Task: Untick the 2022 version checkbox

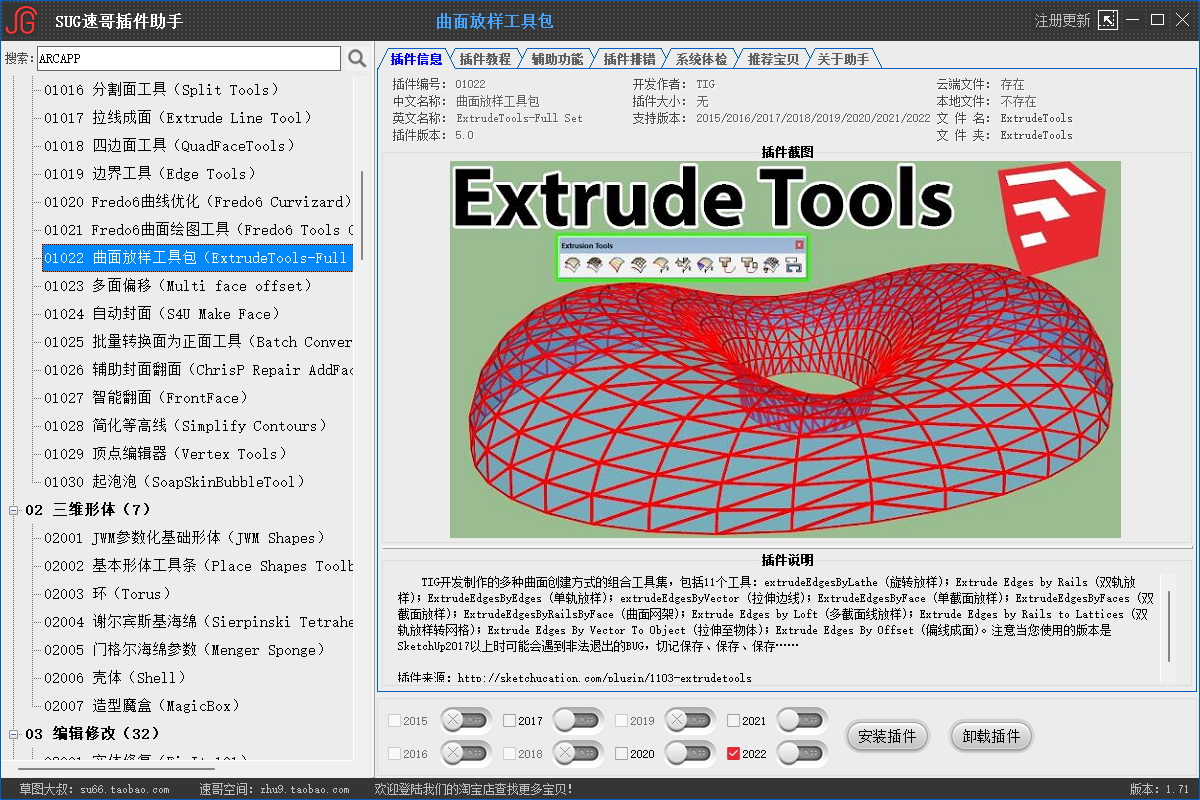Action: click(x=734, y=754)
